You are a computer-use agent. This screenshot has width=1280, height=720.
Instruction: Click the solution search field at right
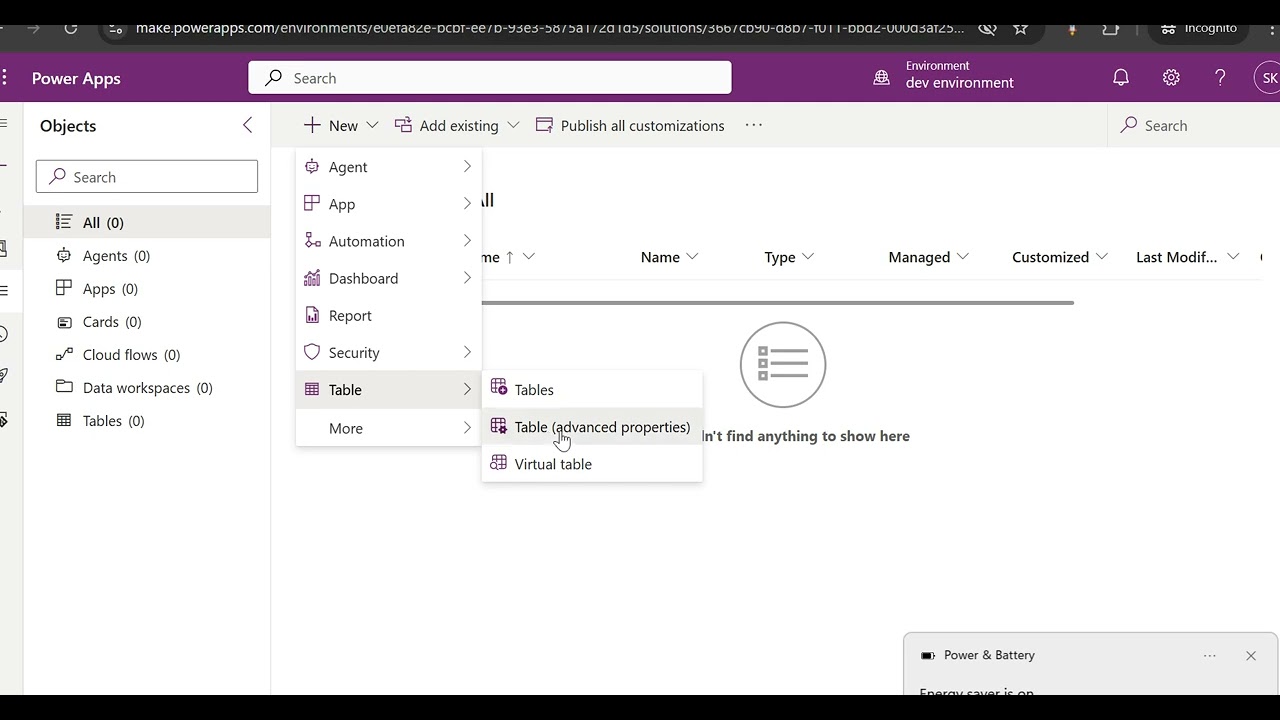point(1195,125)
